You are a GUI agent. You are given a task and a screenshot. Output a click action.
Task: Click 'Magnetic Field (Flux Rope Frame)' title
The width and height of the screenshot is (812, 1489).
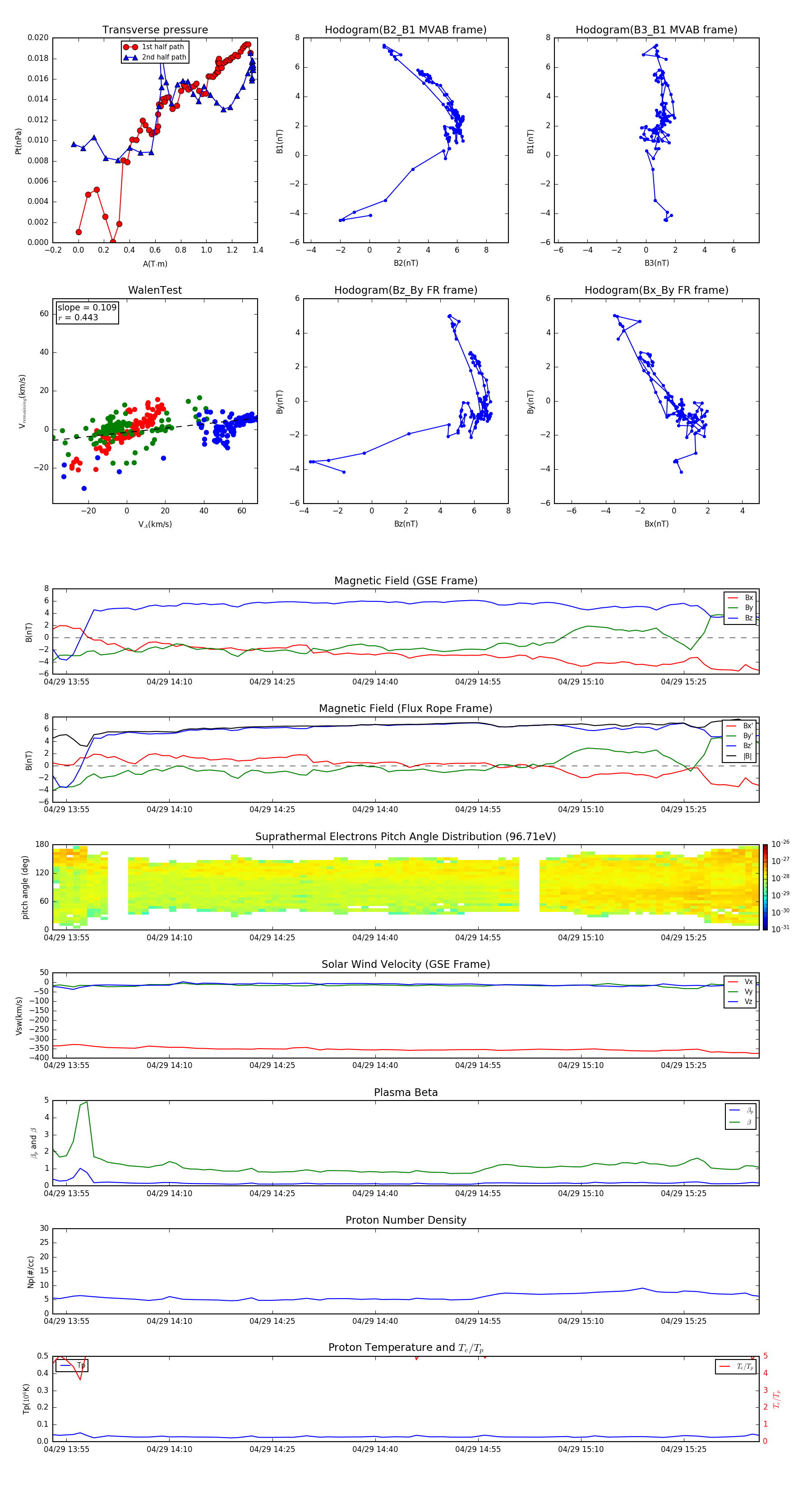406,709
